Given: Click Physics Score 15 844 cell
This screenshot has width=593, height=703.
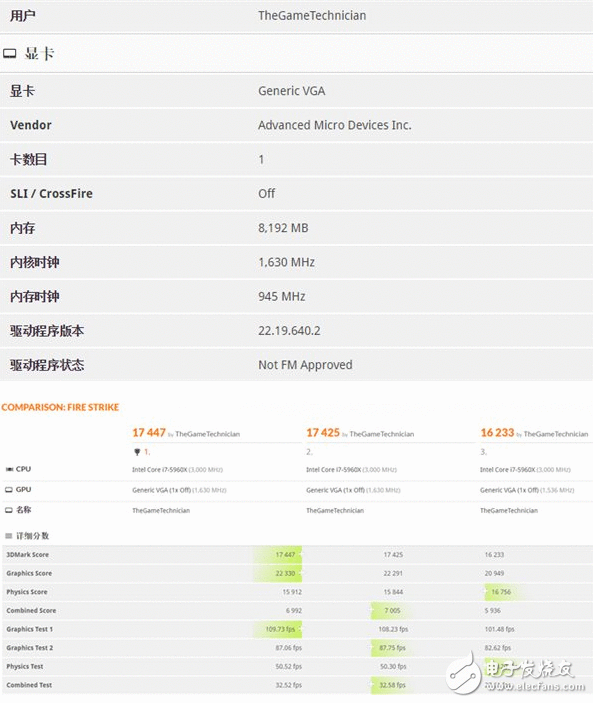Looking at the screenshot, I should pyautogui.click(x=393, y=592).
